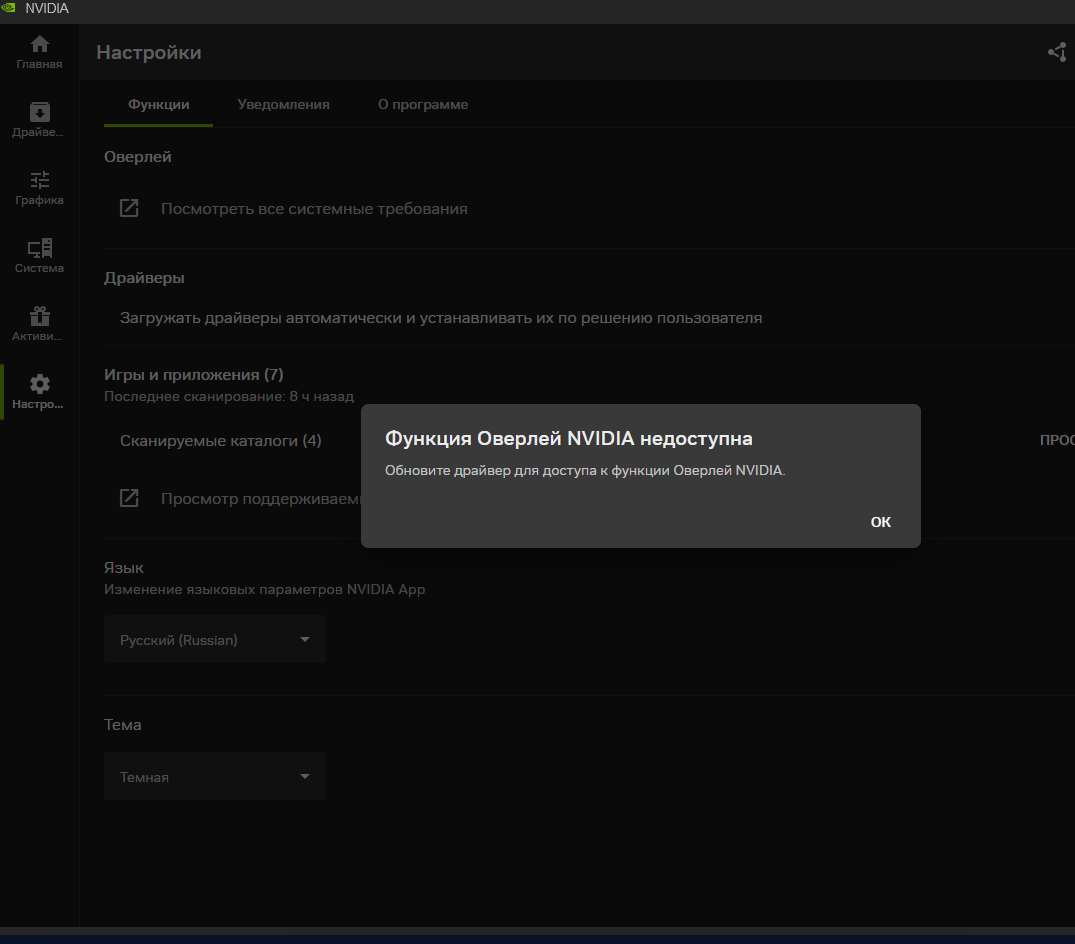Click the Драйверы section heading
The image size is (1075, 944).
(x=144, y=278)
